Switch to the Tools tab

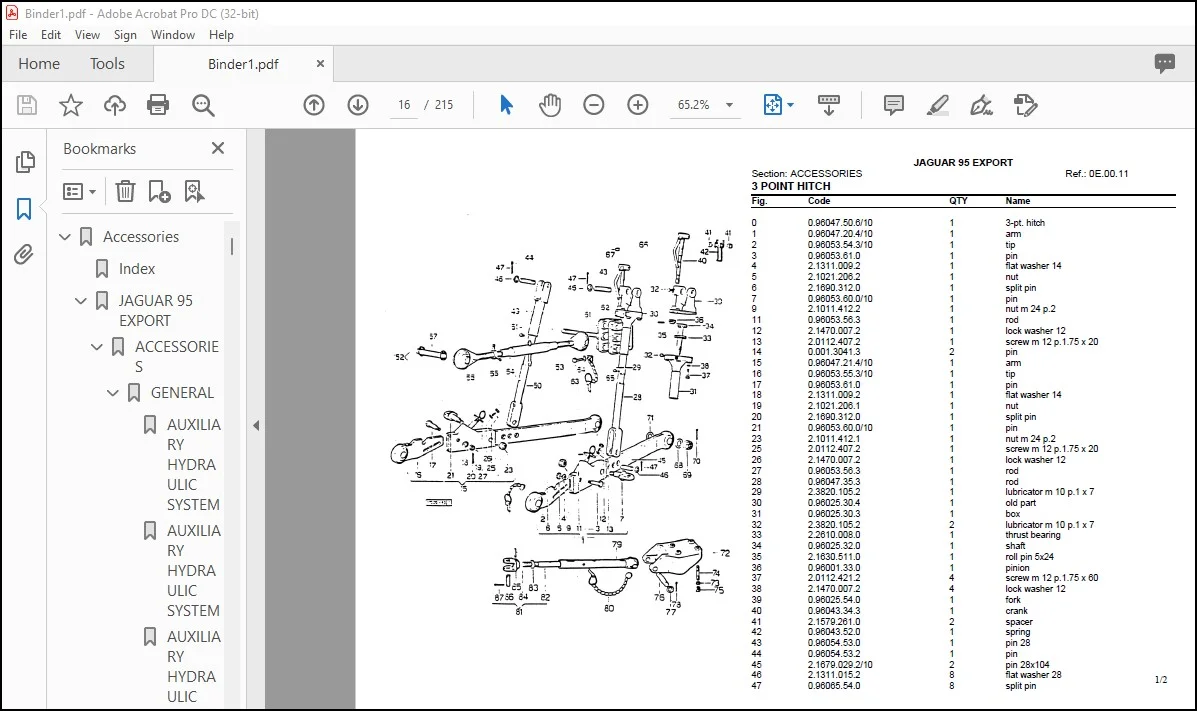107,63
